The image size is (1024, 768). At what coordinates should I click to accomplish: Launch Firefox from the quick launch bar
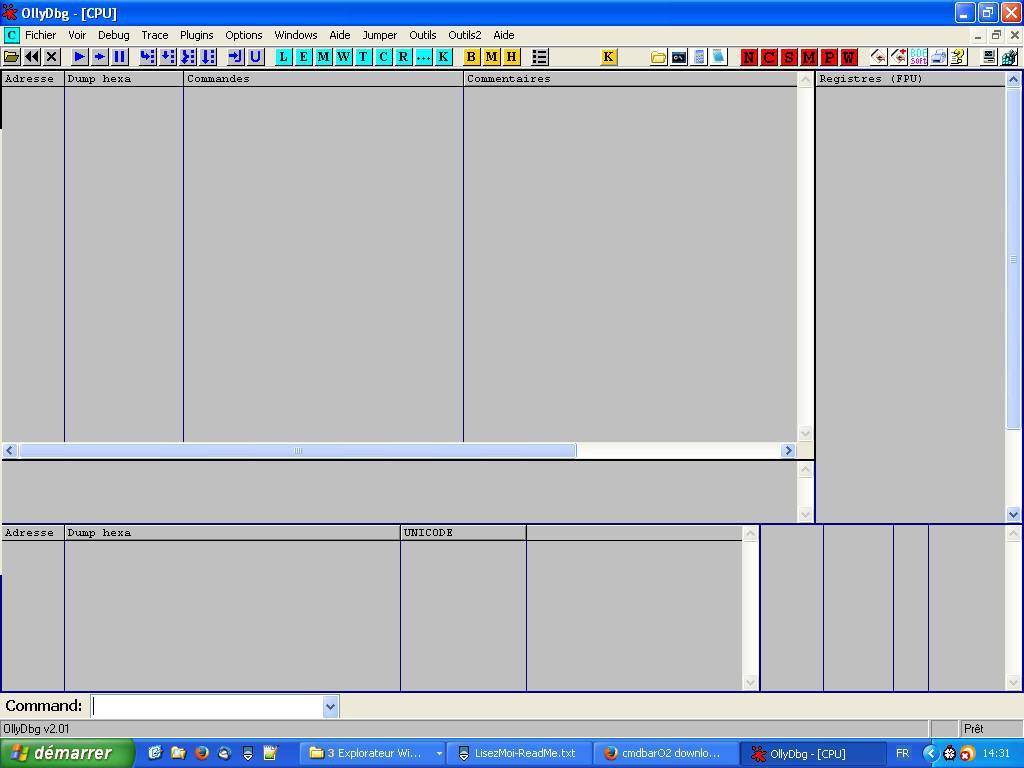tap(201, 753)
